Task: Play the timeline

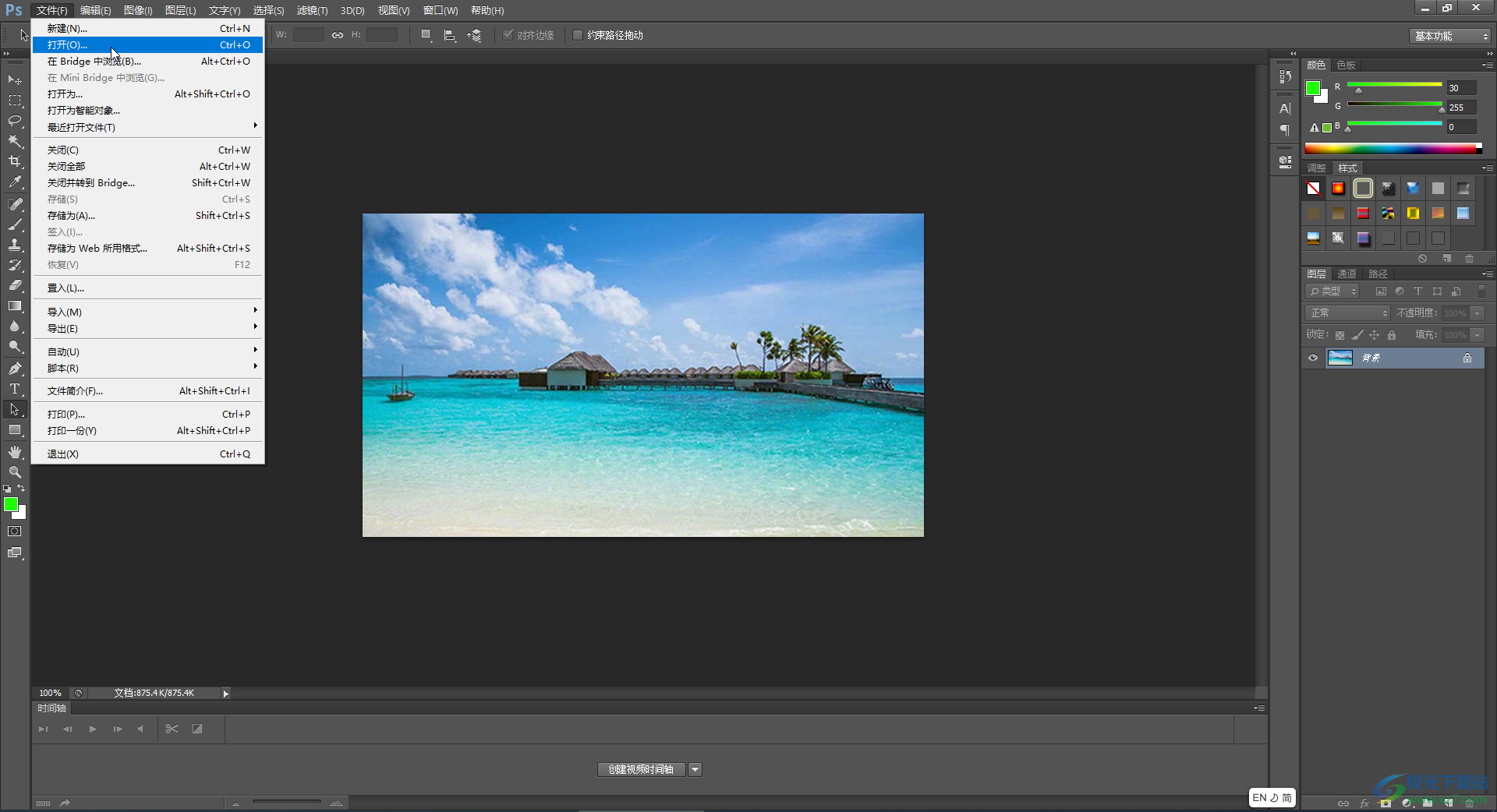Action: (x=93, y=729)
